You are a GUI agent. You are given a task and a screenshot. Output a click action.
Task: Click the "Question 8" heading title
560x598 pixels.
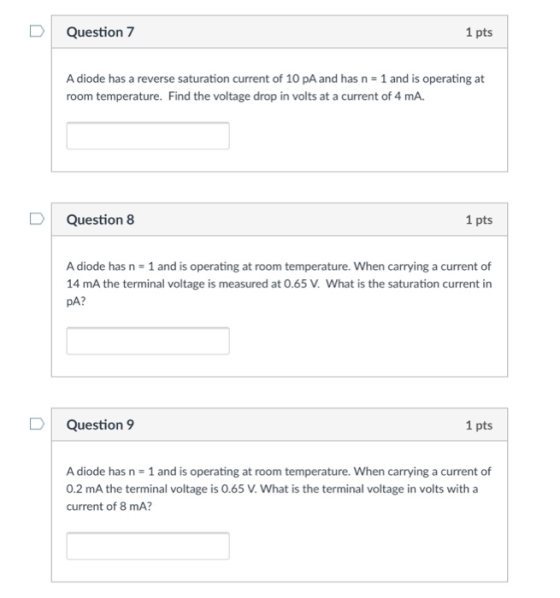100,220
